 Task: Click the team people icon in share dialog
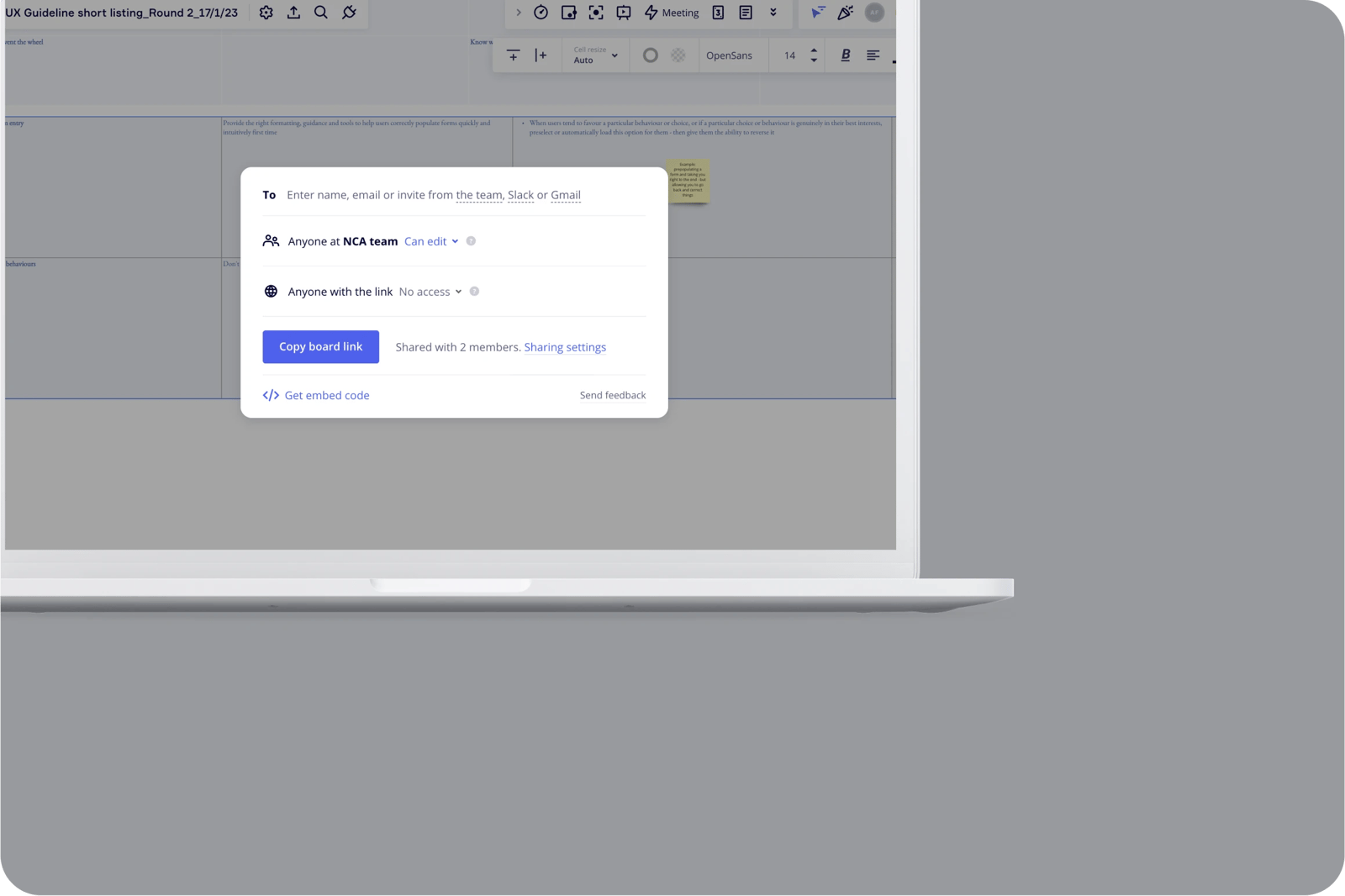click(271, 241)
